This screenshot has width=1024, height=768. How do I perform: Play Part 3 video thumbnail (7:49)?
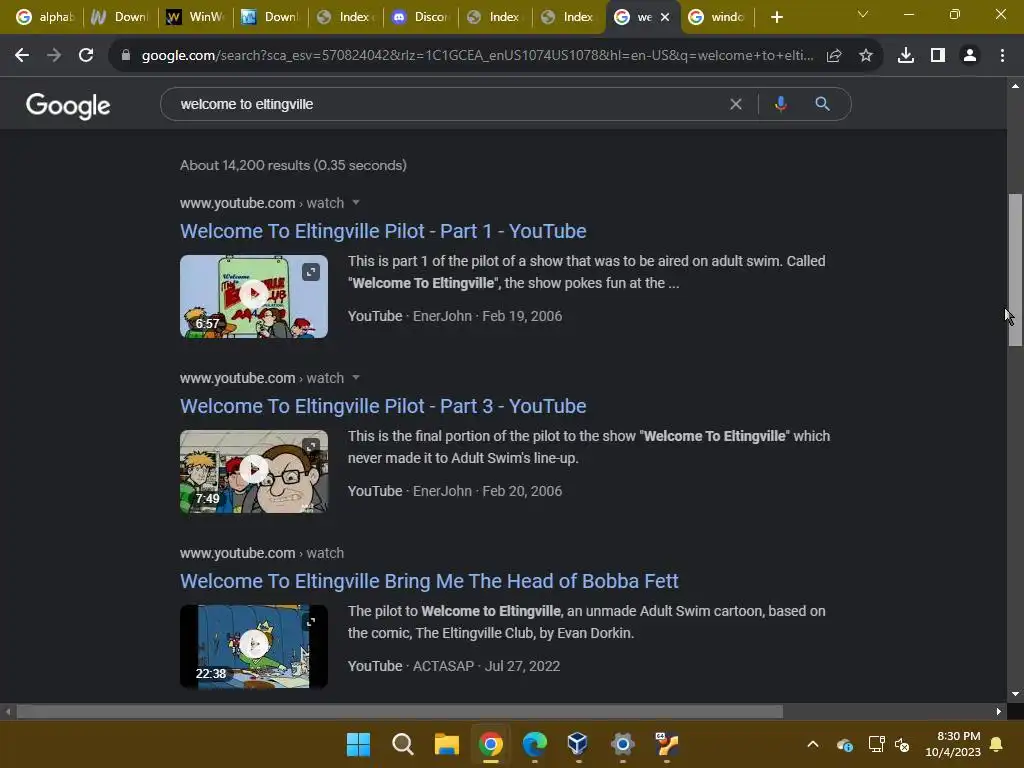254,470
